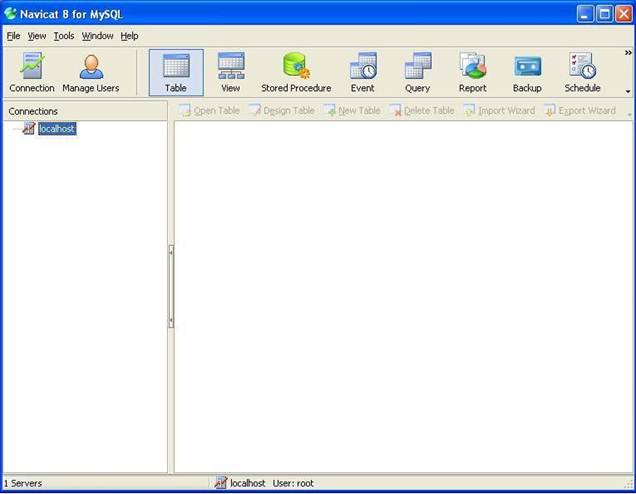Click Export Wizard in the object toolbar
This screenshot has width=636, height=494.
[580, 110]
